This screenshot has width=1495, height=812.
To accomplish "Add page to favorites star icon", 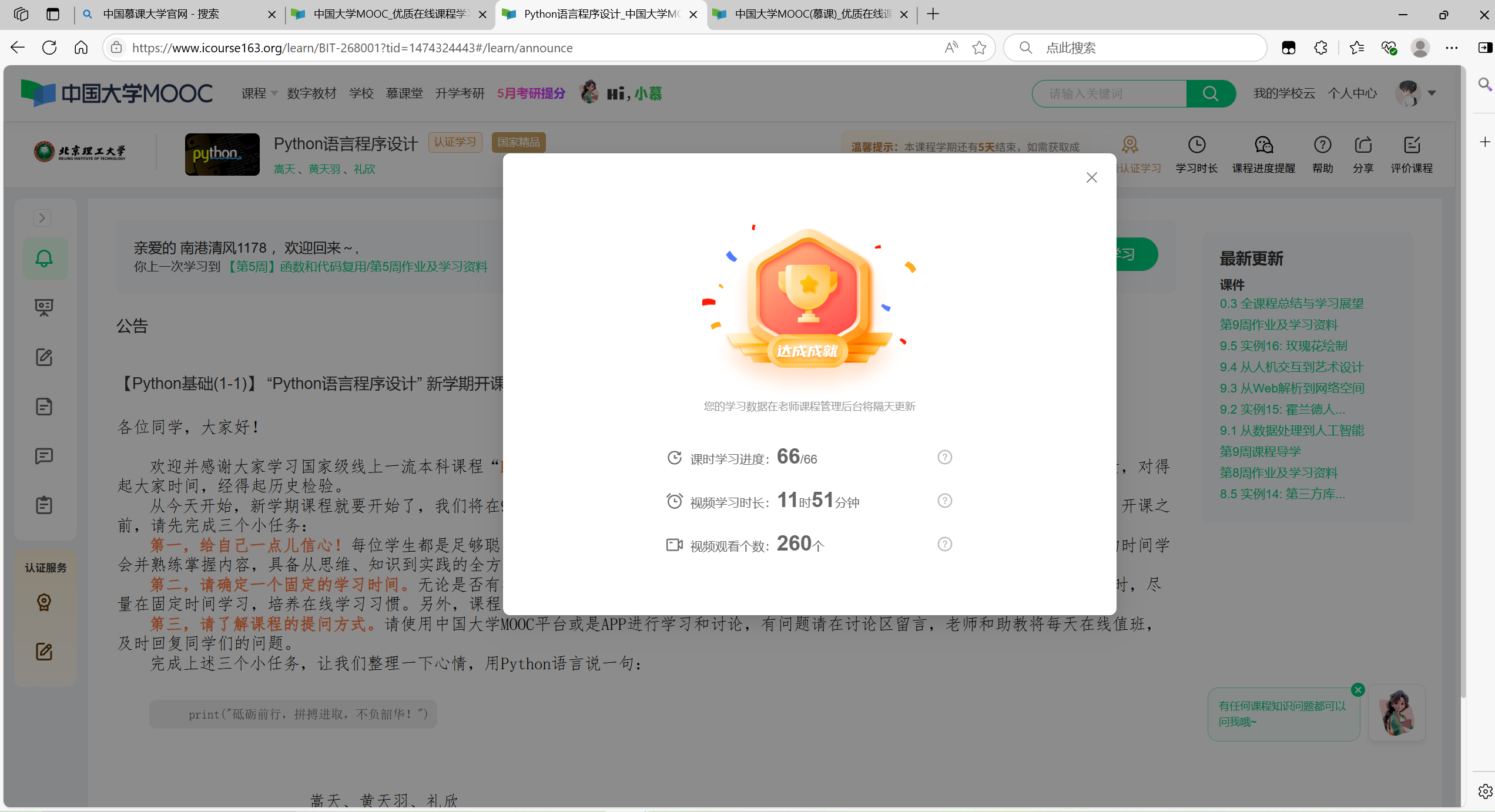I will 979,48.
